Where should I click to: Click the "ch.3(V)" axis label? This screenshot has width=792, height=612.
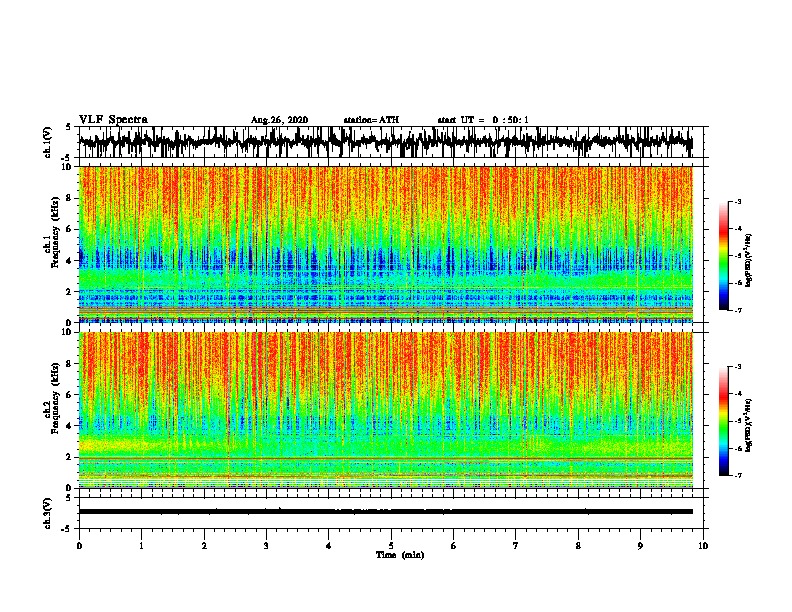click(47, 514)
